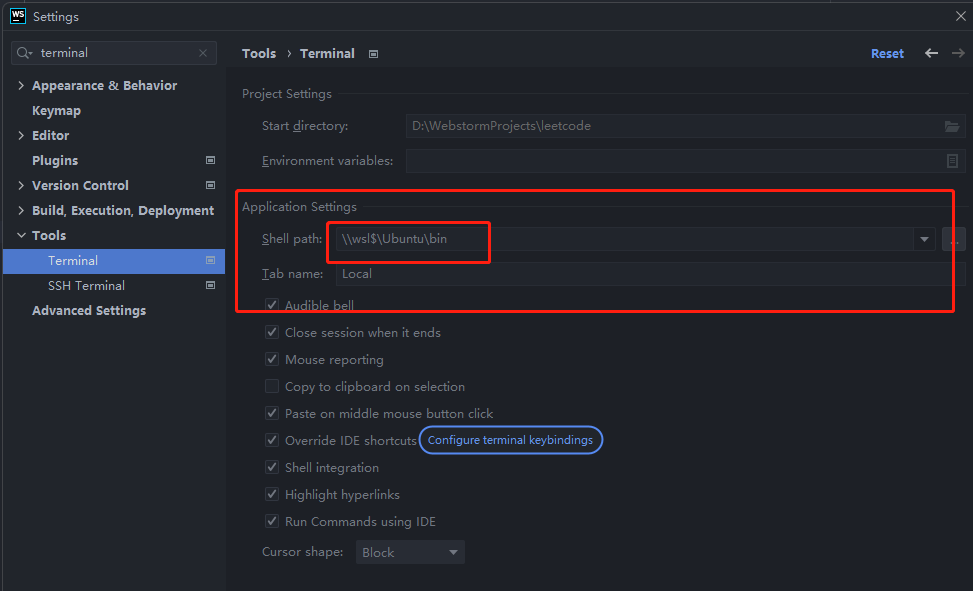Collapse the Tools section
The image size is (973, 591).
tap(21, 235)
